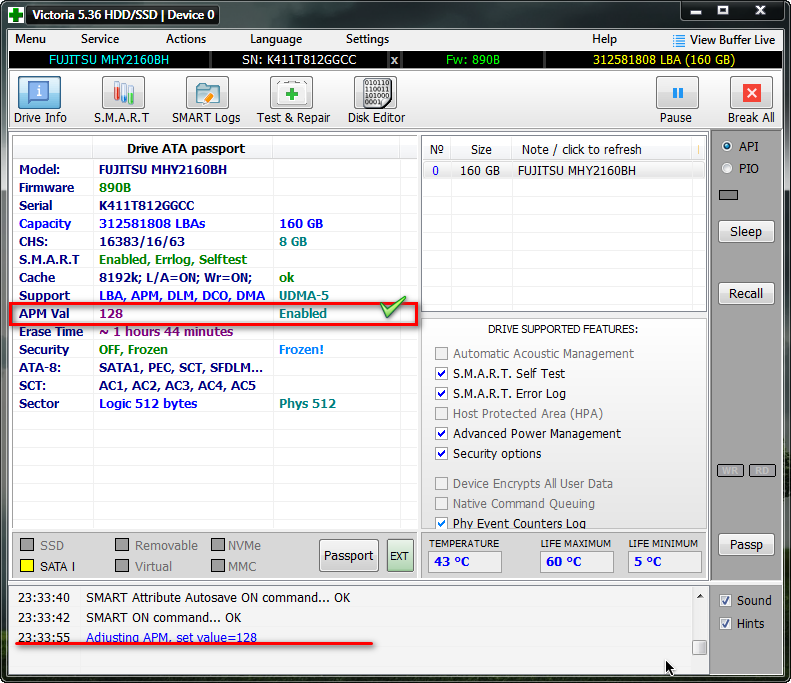Click the Adjusting APM, set value=128 log entry
The width and height of the screenshot is (791, 683).
pos(171,637)
